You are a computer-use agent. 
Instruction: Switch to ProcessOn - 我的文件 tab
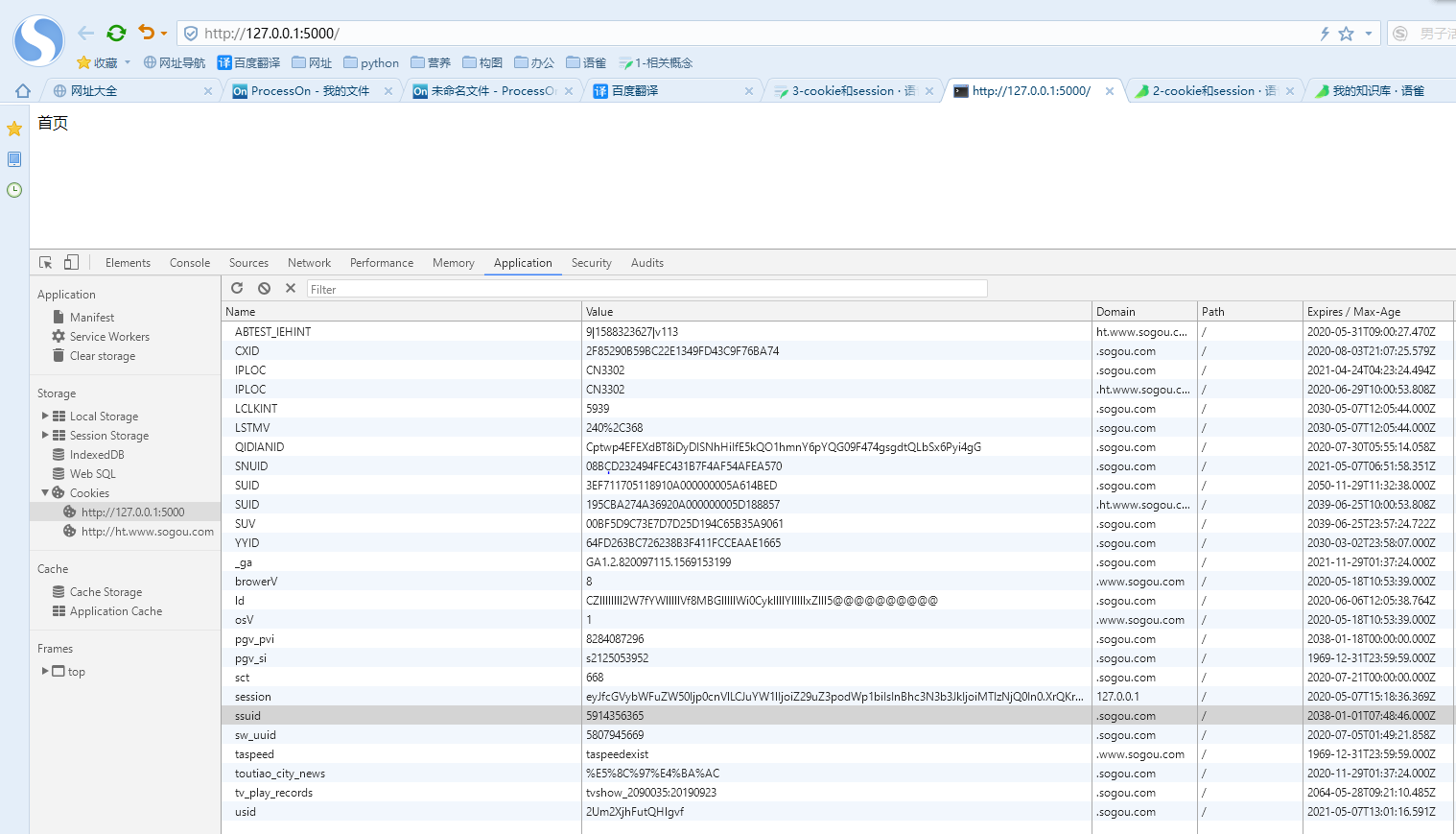point(310,90)
